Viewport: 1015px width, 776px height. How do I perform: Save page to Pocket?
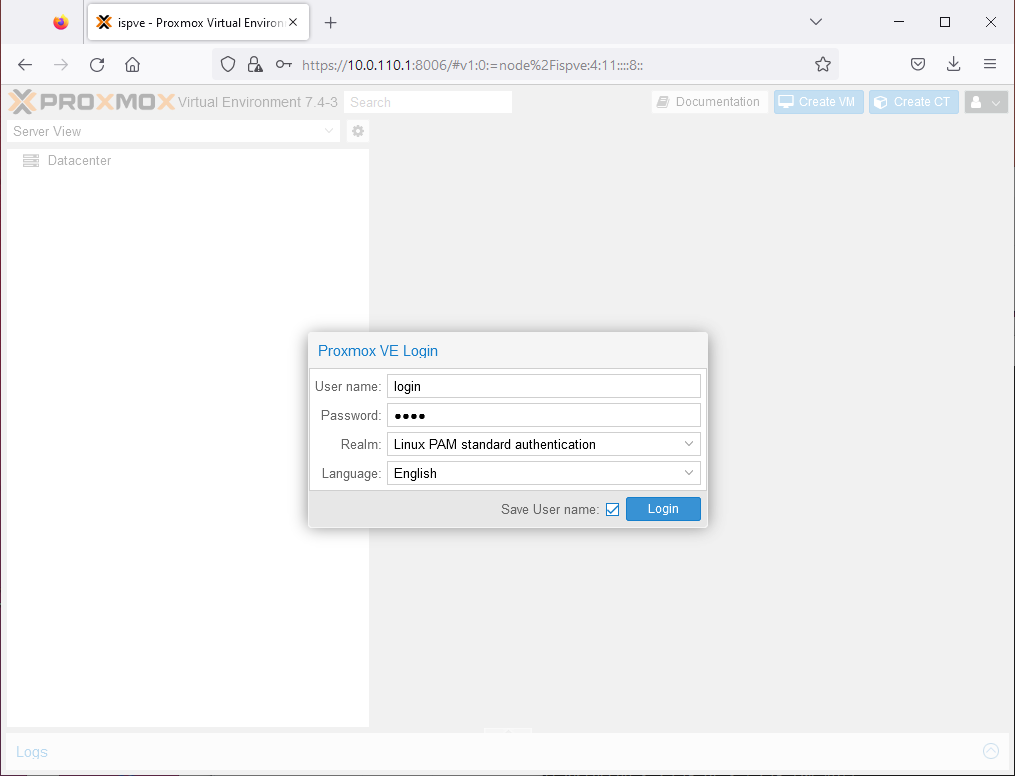pos(918,64)
